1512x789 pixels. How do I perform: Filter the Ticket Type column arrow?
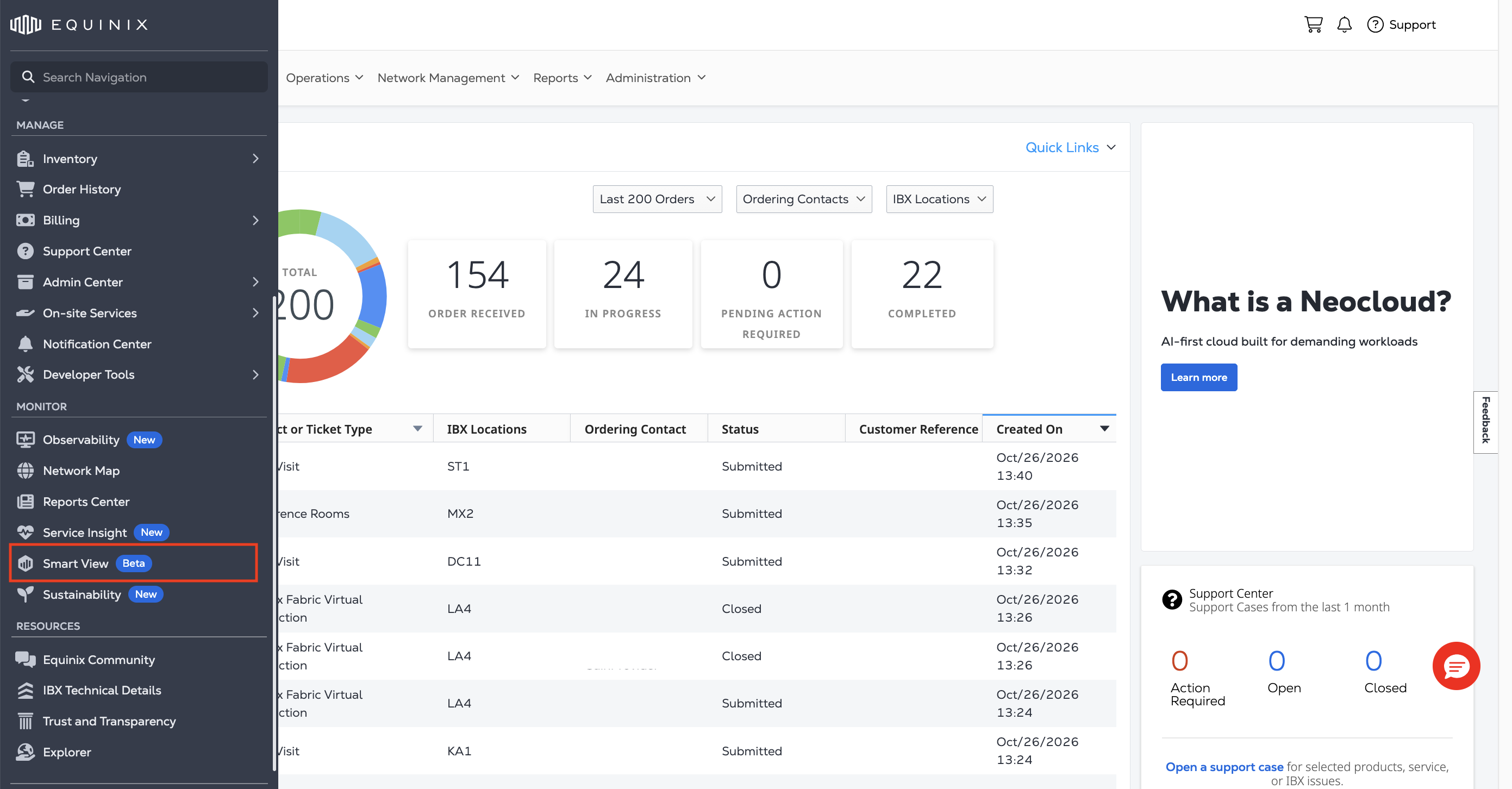[x=417, y=429]
